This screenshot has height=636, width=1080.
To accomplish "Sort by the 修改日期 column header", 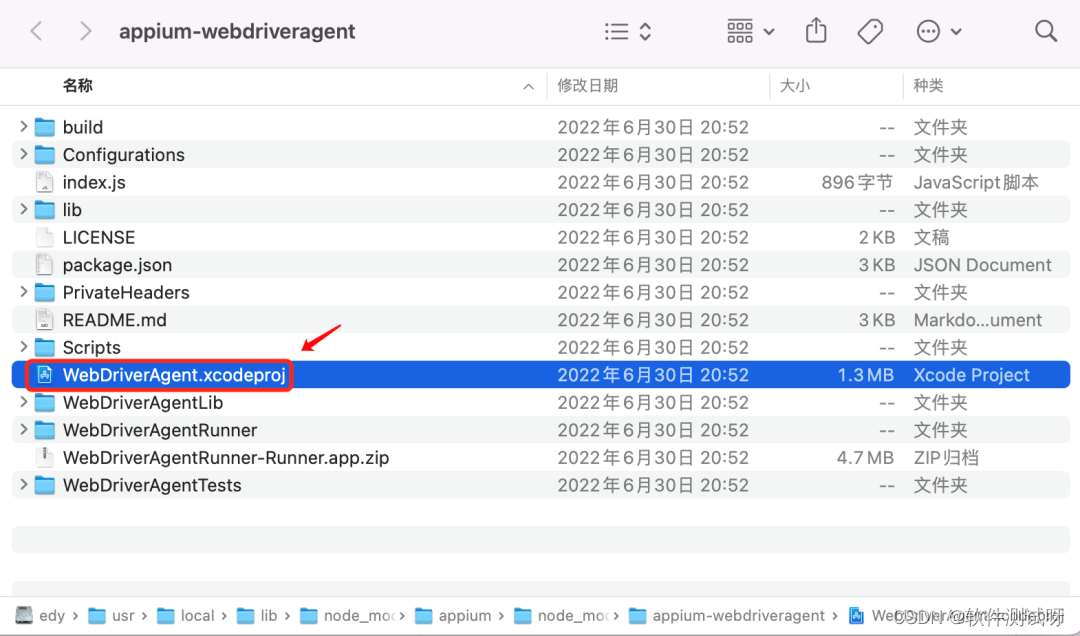I will point(588,85).
